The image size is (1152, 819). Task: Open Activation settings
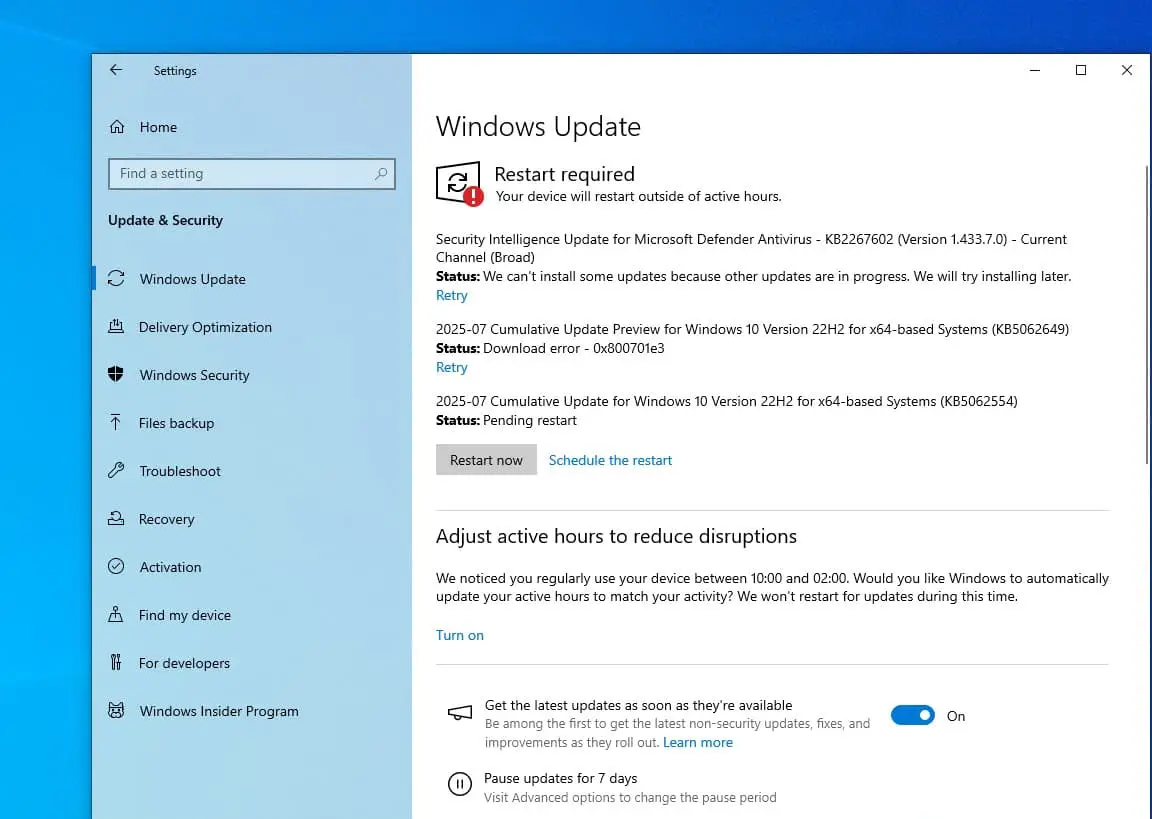[170, 567]
